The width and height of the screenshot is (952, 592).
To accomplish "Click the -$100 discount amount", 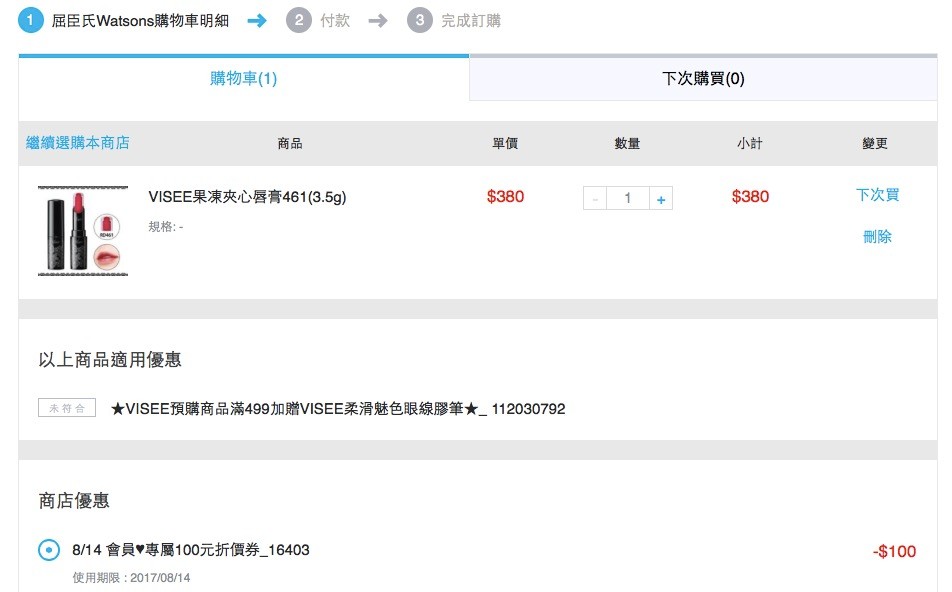I will click(x=894, y=551).
